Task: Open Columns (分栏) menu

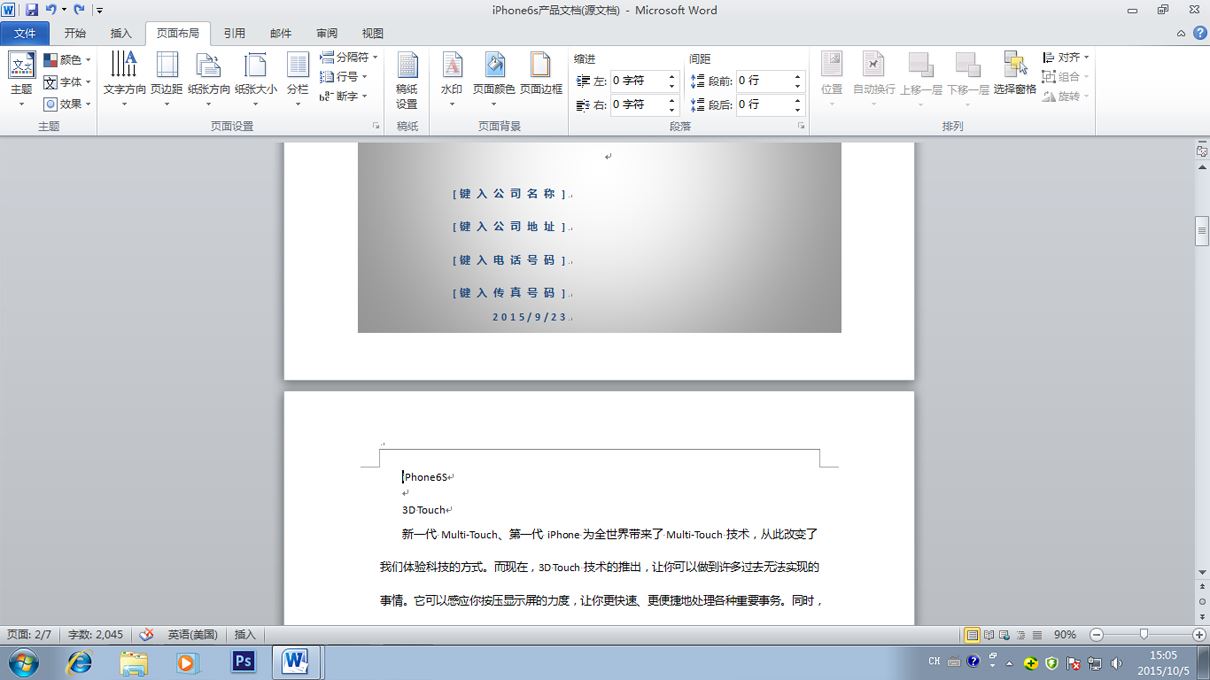Action: [x=298, y=80]
